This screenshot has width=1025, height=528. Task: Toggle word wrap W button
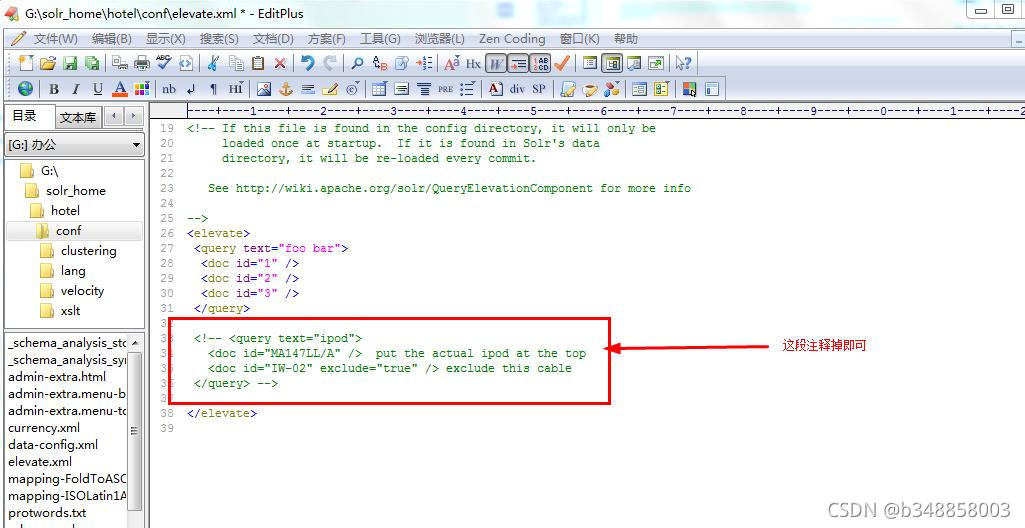tap(496, 63)
